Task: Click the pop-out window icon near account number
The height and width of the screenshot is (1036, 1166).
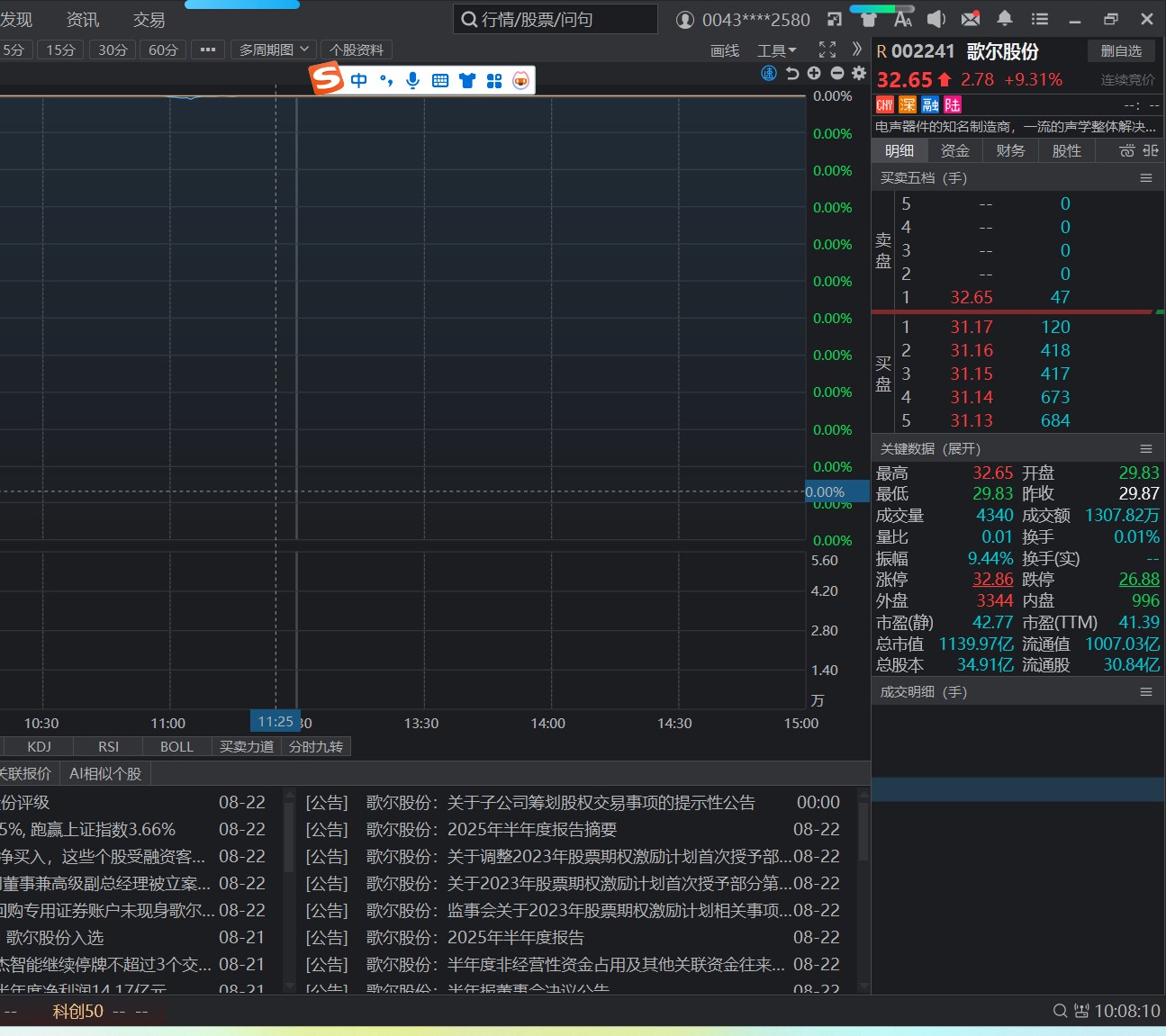Action: coord(835,19)
